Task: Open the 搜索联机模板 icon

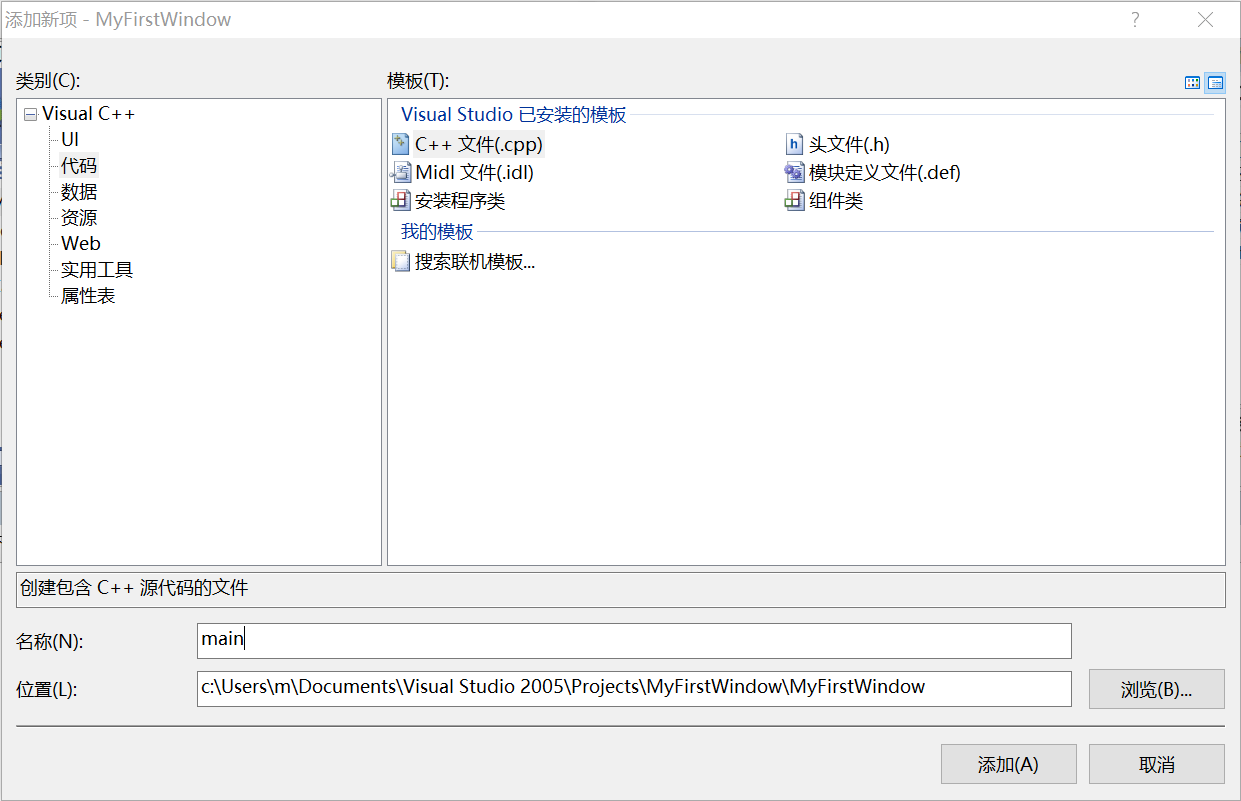Action: coord(401,262)
